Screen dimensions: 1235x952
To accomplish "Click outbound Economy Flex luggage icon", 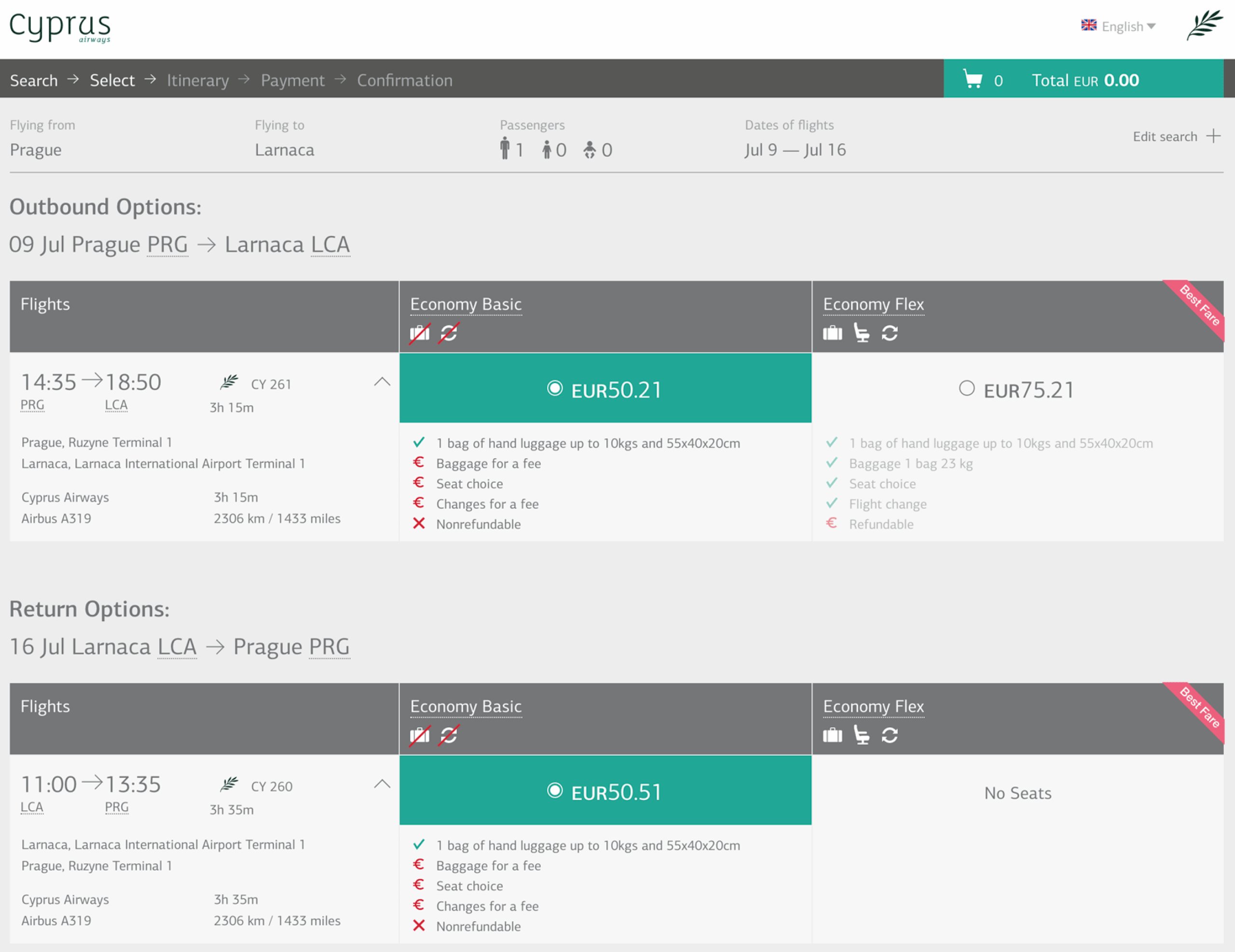I will coord(832,333).
